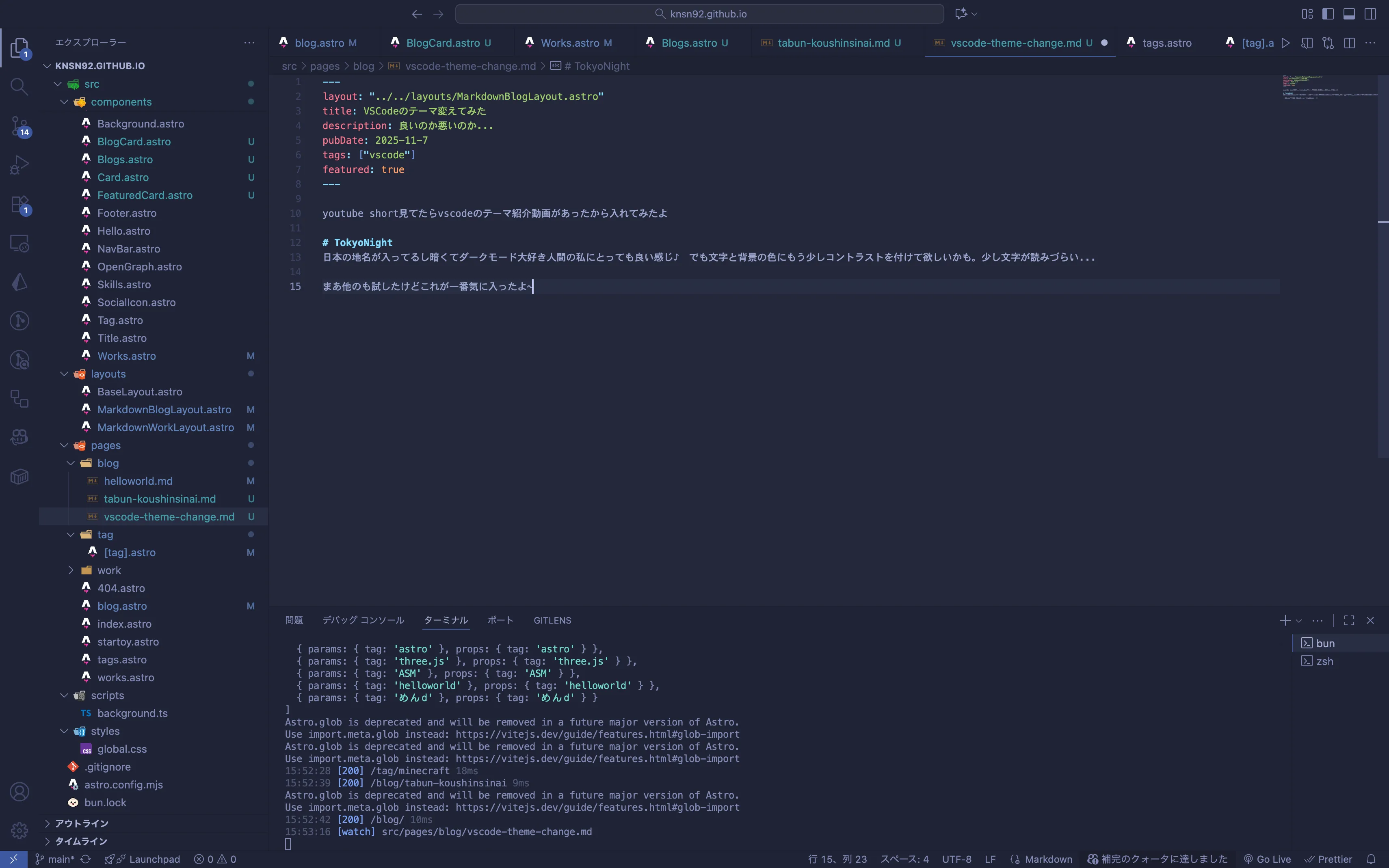Image resolution: width=1389 pixels, height=868 pixels.
Task: Open the Docker container view
Action: coord(19,476)
